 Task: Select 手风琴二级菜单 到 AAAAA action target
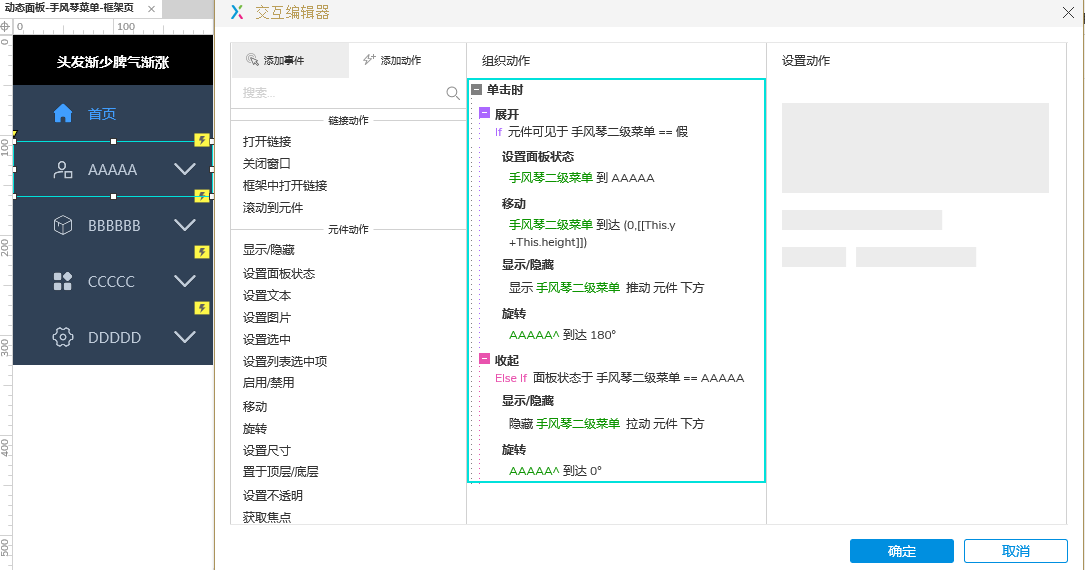581,178
